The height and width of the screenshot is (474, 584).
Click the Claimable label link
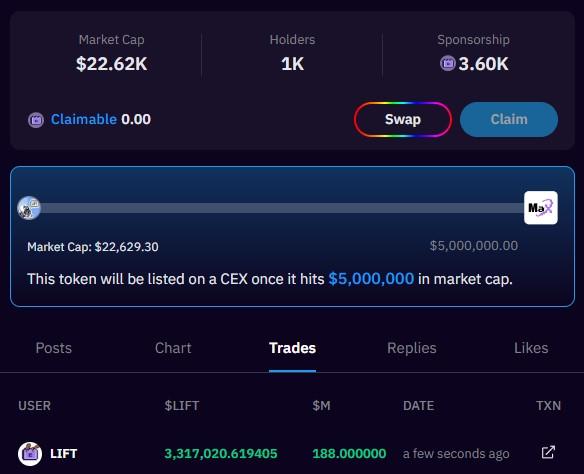84,120
